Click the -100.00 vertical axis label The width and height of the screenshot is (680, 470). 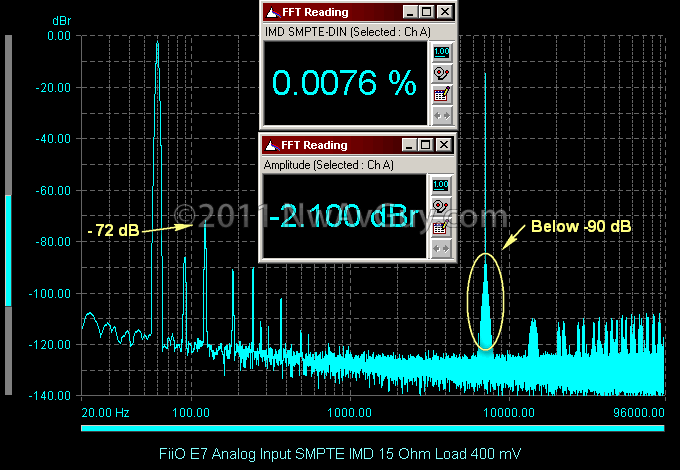click(x=50, y=294)
